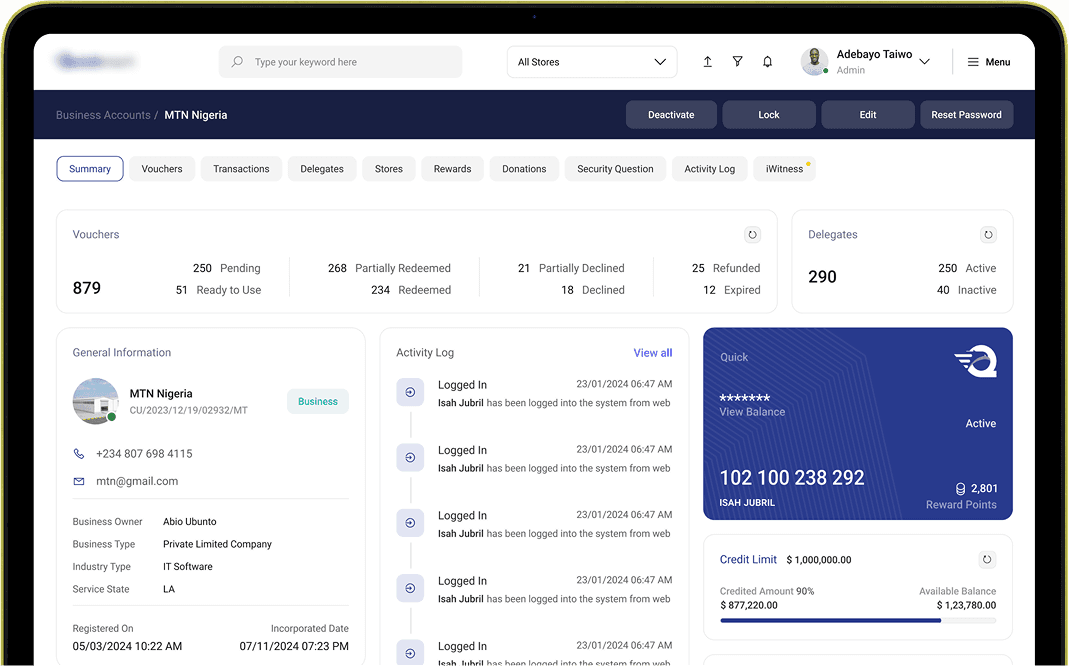This screenshot has width=1069, height=666.
Task: Click the 40 Inactive delegates stat
Action: pos(967,290)
